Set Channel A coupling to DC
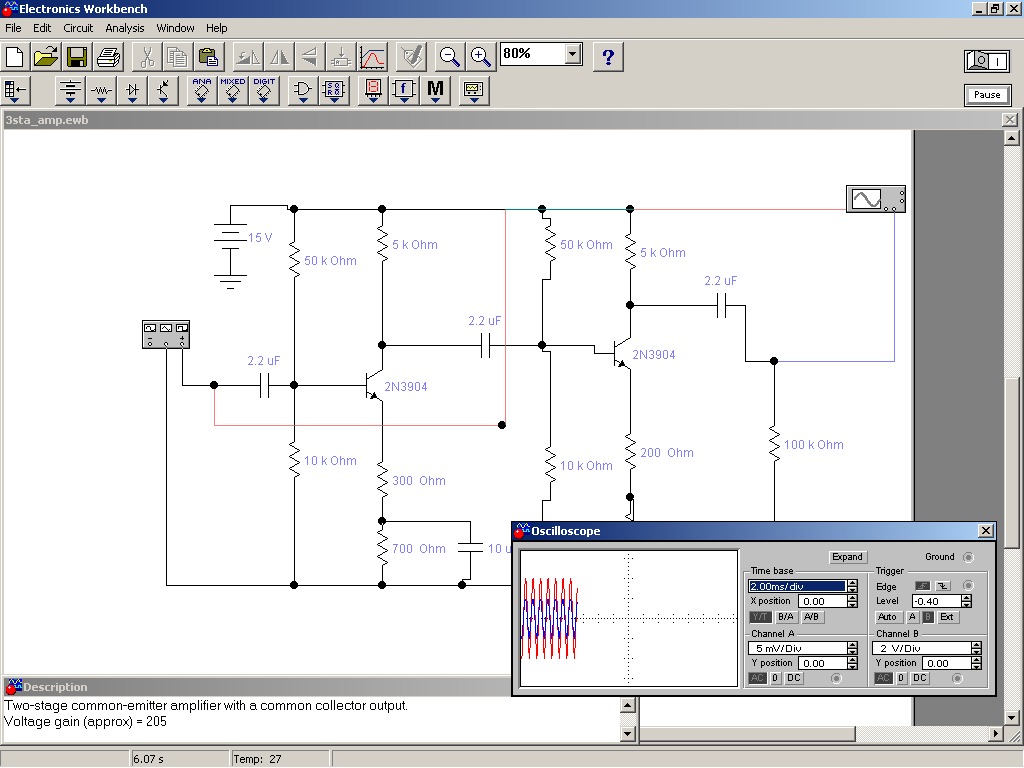1024x768 pixels. [793, 679]
